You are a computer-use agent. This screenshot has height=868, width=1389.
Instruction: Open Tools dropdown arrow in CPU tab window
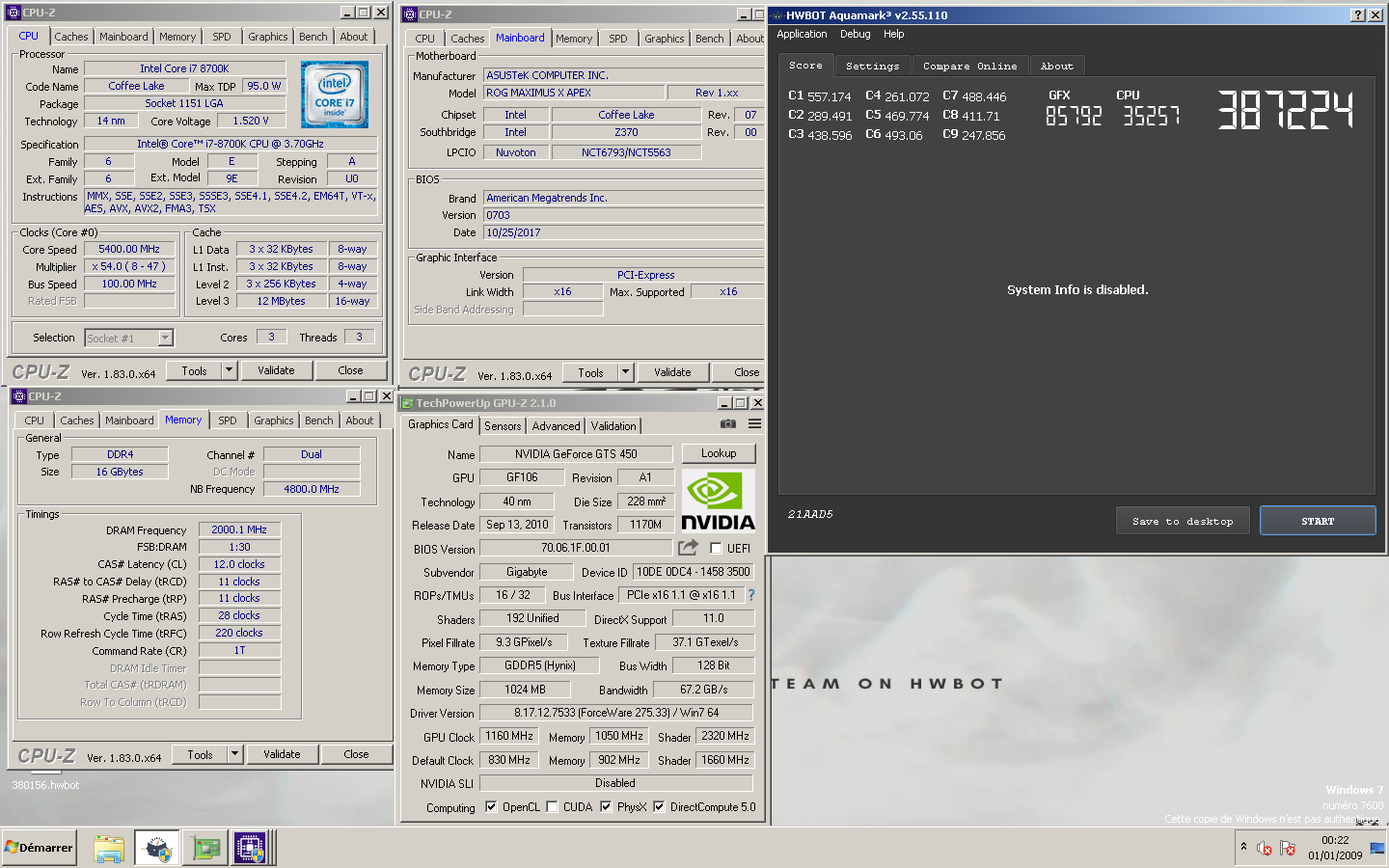pyautogui.click(x=229, y=370)
